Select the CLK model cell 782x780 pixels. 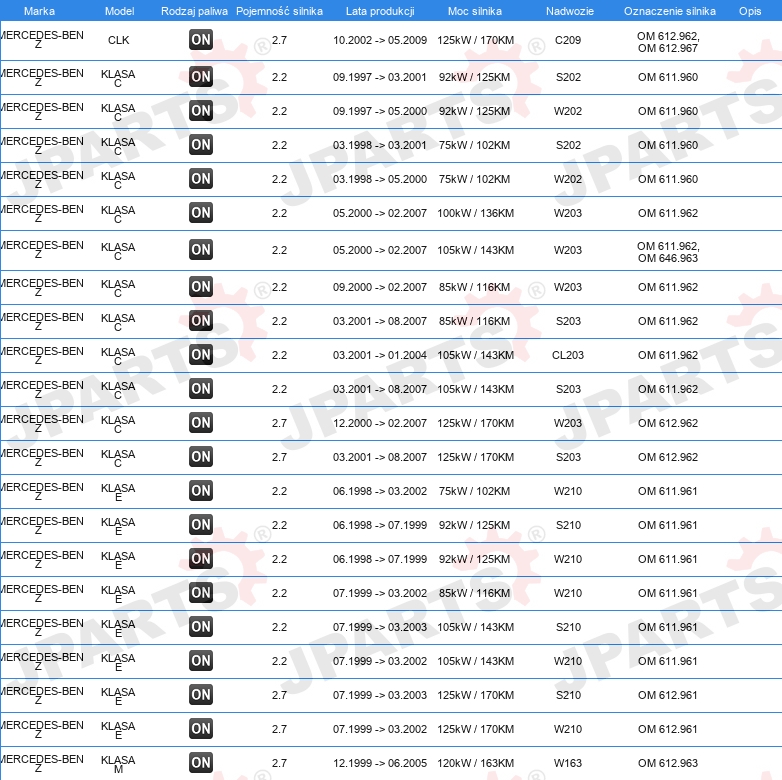[x=119, y=40]
